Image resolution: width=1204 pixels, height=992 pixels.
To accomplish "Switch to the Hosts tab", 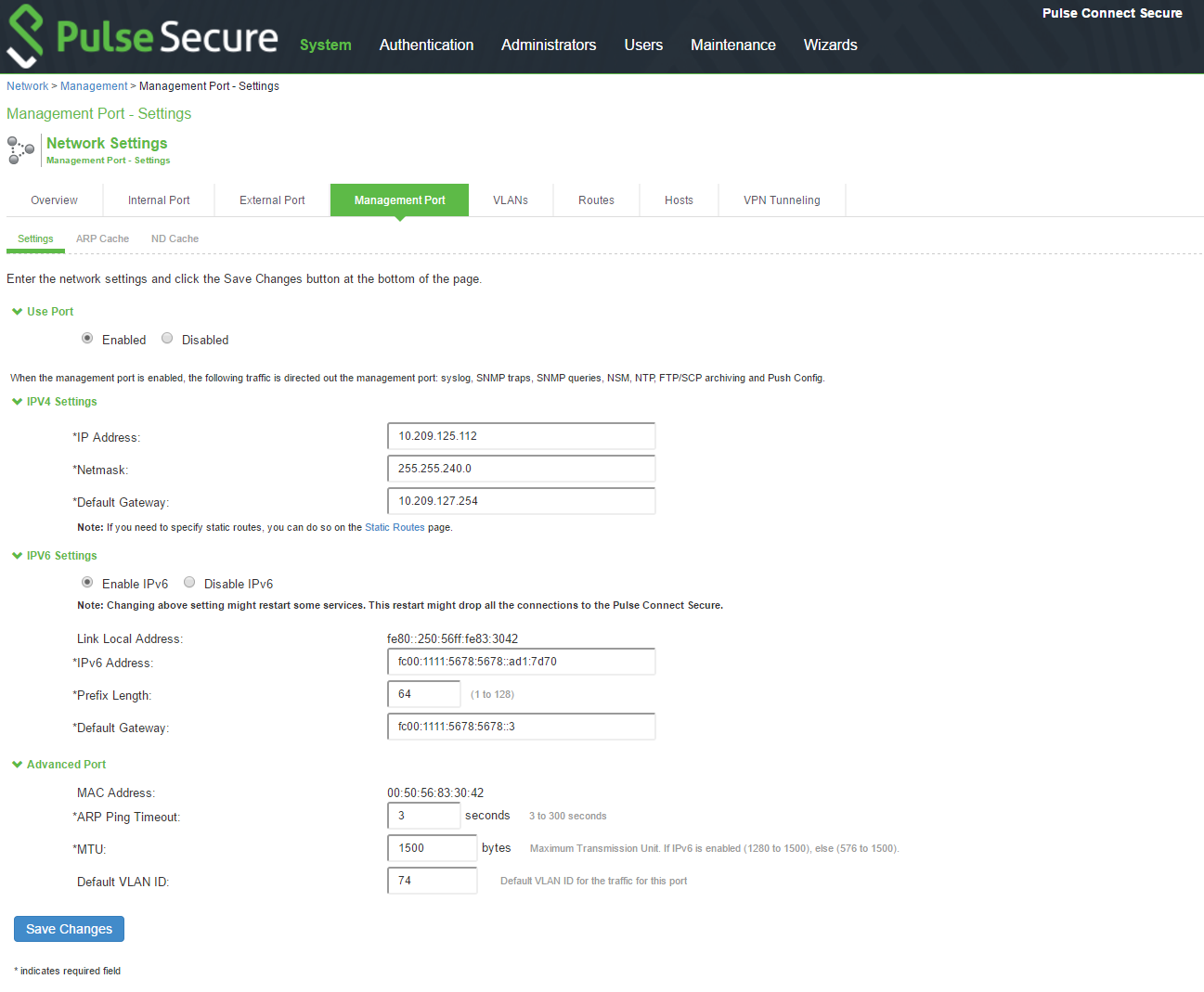I will tap(679, 200).
